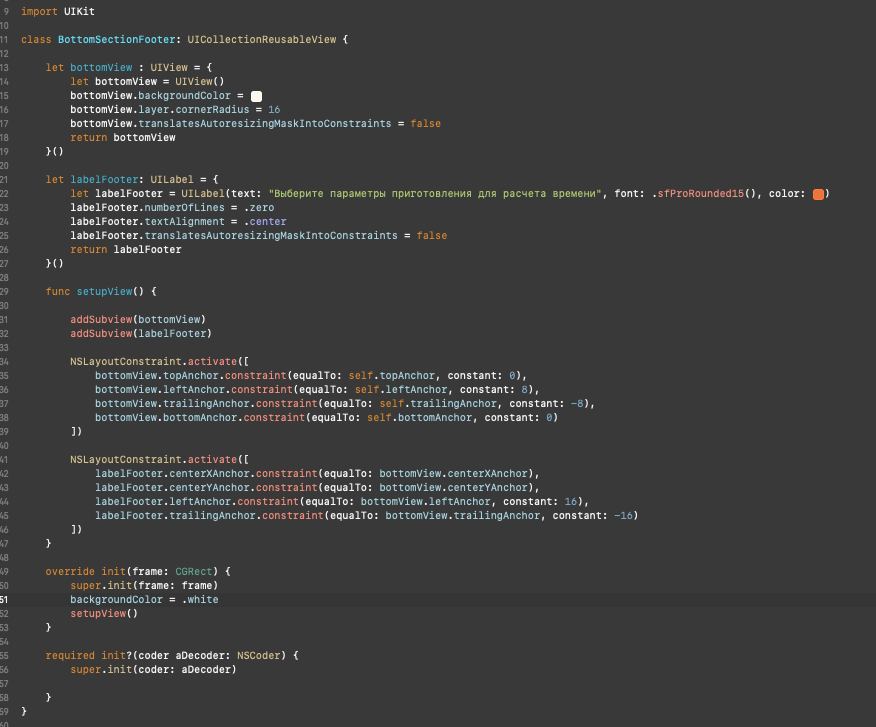This screenshot has width=876, height=727.
Task: Click 'super.init(frame: frame)' call
Action: pos(144,586)
